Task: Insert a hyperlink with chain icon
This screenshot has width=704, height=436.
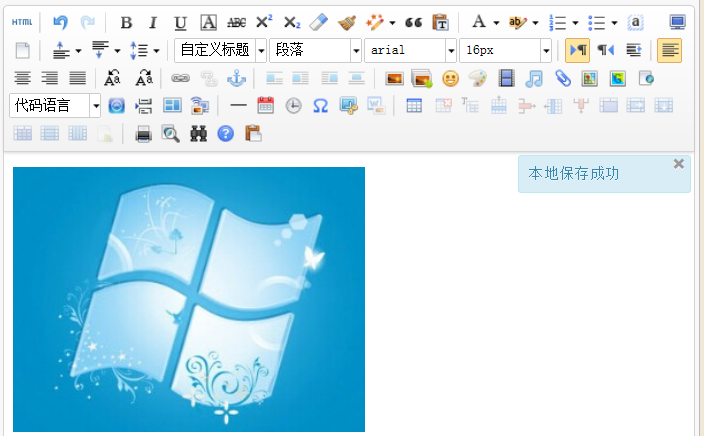Action: click(x=180, y=78)
